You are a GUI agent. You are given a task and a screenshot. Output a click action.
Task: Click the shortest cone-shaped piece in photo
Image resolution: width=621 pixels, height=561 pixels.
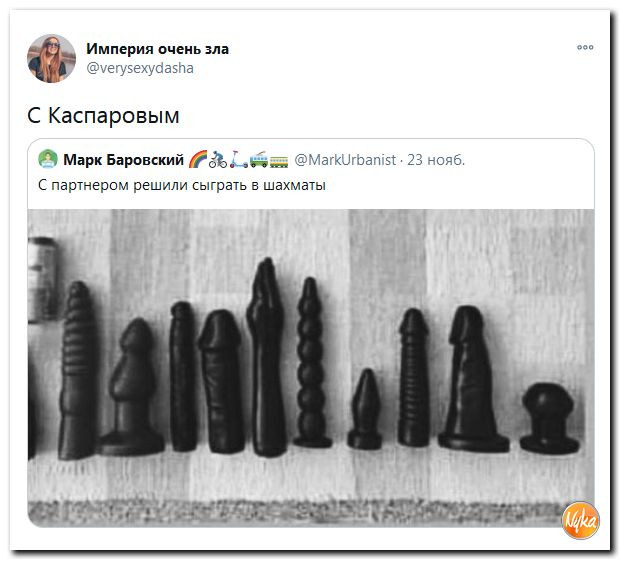[365, 409]
